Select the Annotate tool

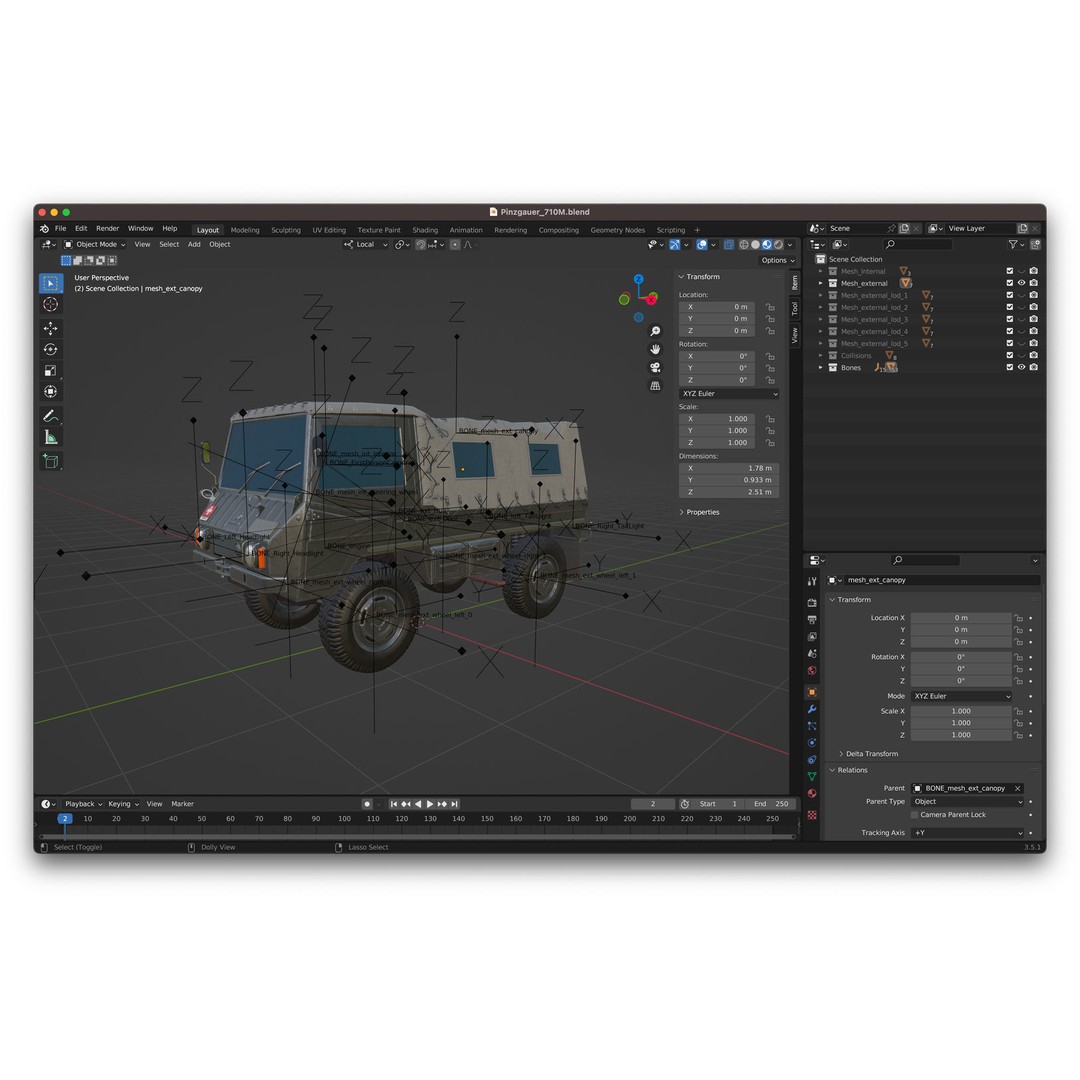click(51, 416)
